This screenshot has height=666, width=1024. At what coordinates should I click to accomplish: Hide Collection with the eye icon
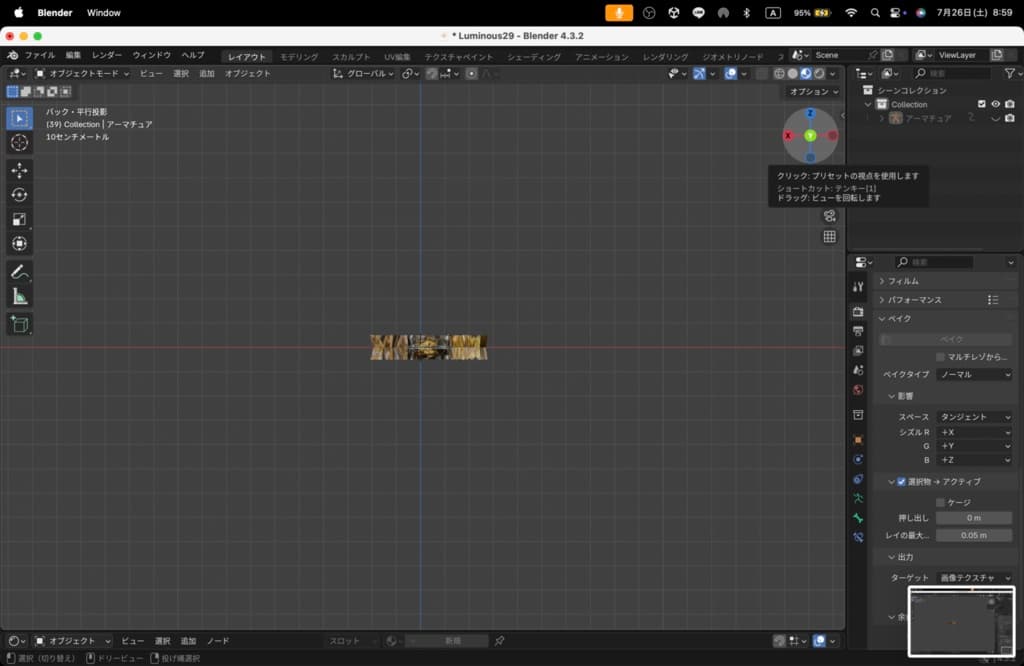pos(995,104)
